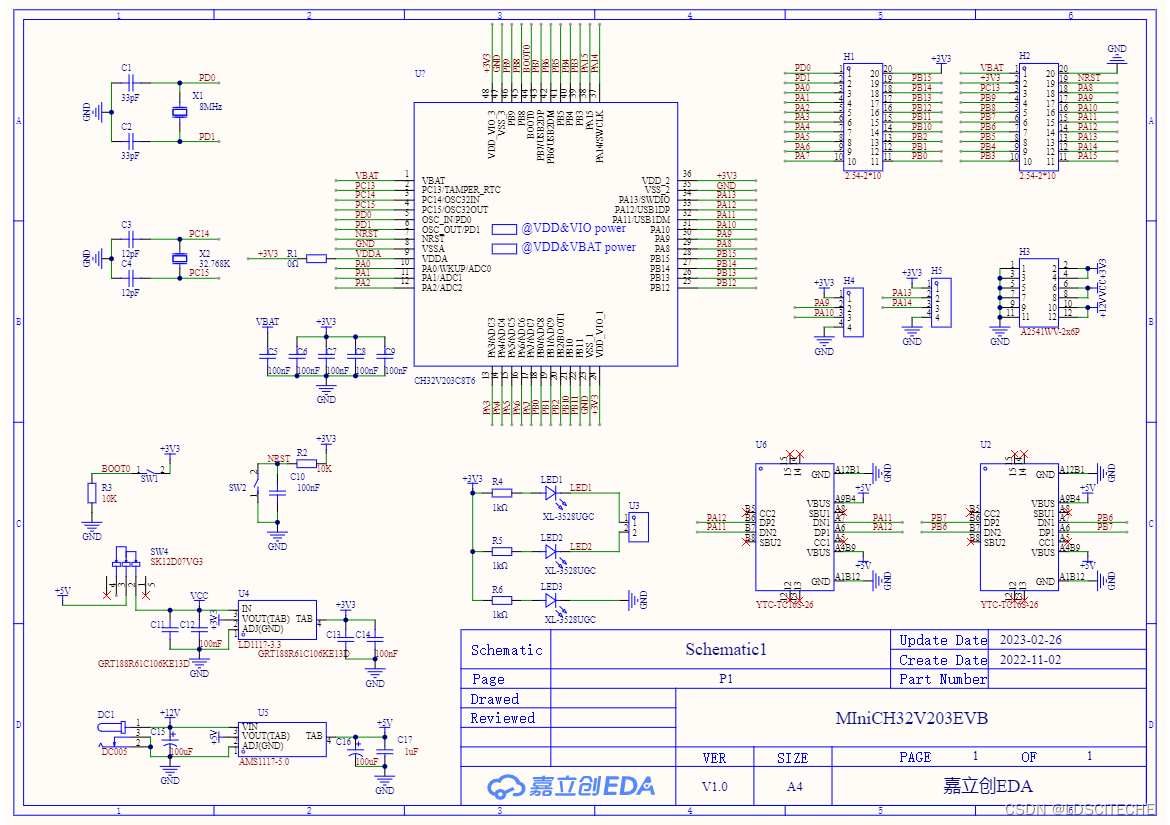1170x825 pixels.
Task: Click resistor R5 symbol
Action: (x=501, y=551)
